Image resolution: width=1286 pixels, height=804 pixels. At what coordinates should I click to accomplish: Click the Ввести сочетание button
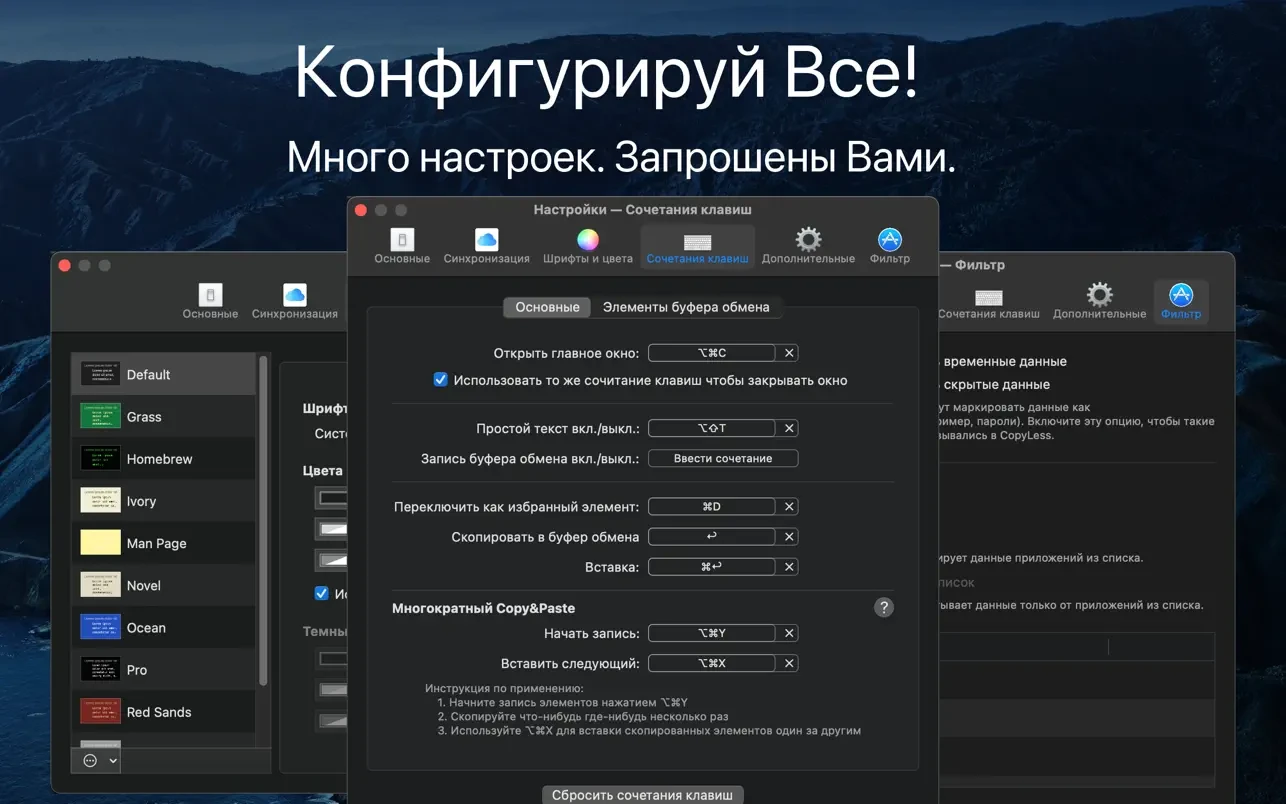tap(723, 458)
